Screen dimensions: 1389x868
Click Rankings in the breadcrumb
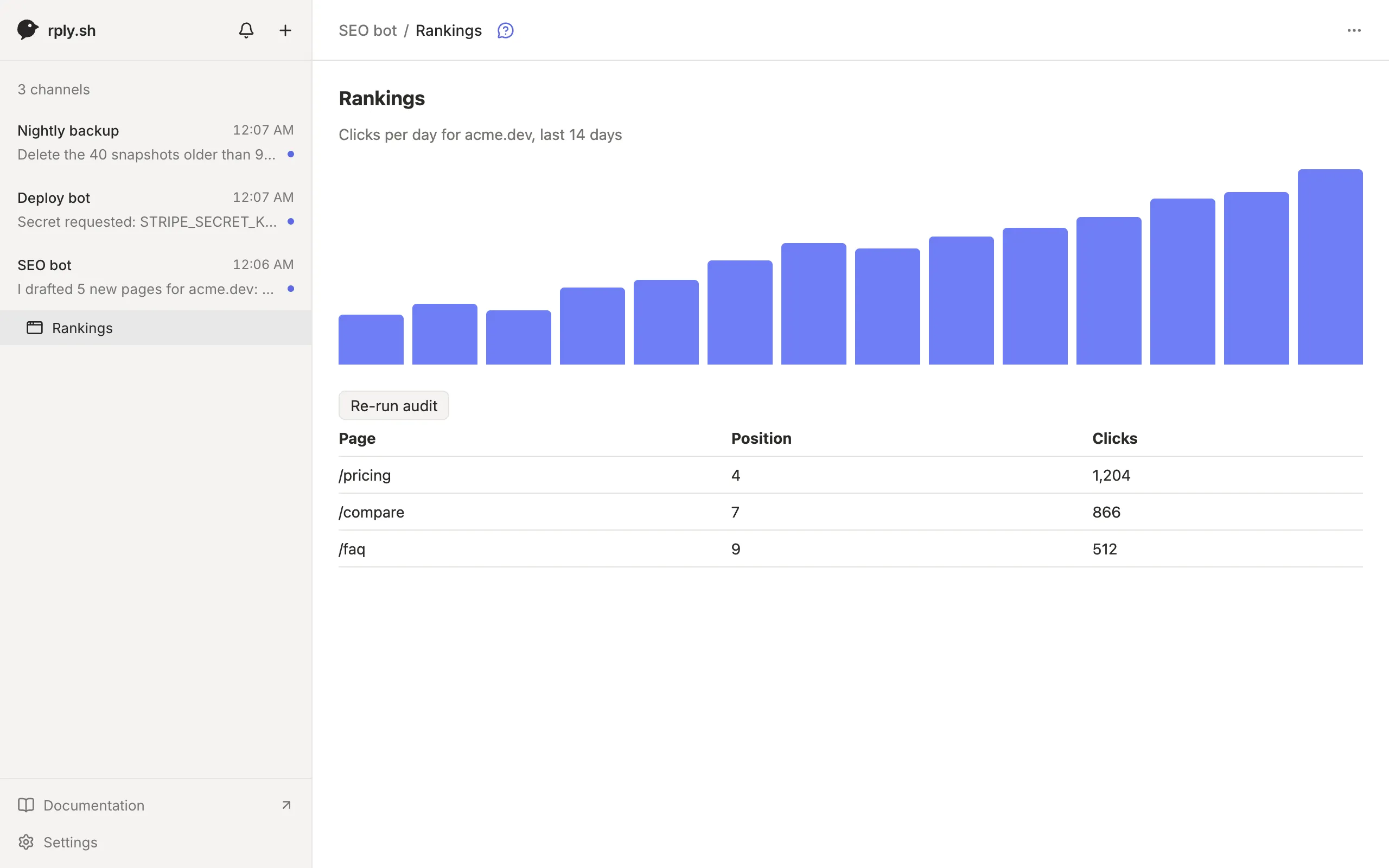tap(448, 30)
